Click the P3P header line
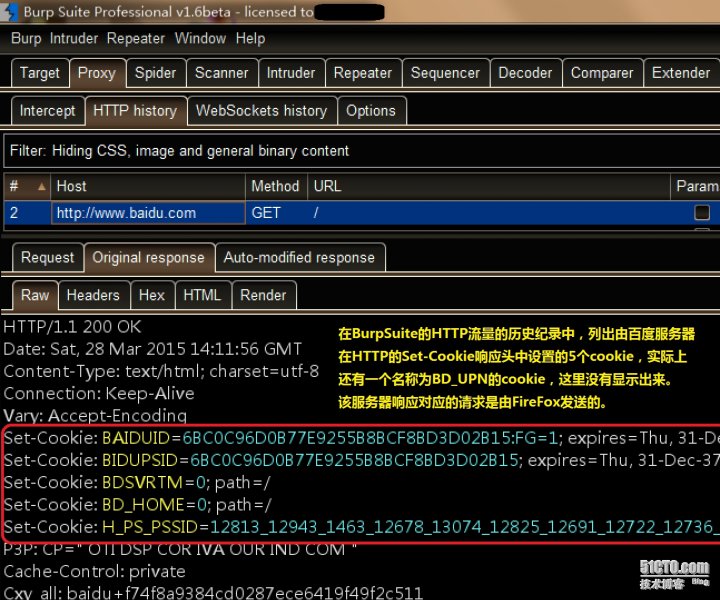 pos(180,550)
